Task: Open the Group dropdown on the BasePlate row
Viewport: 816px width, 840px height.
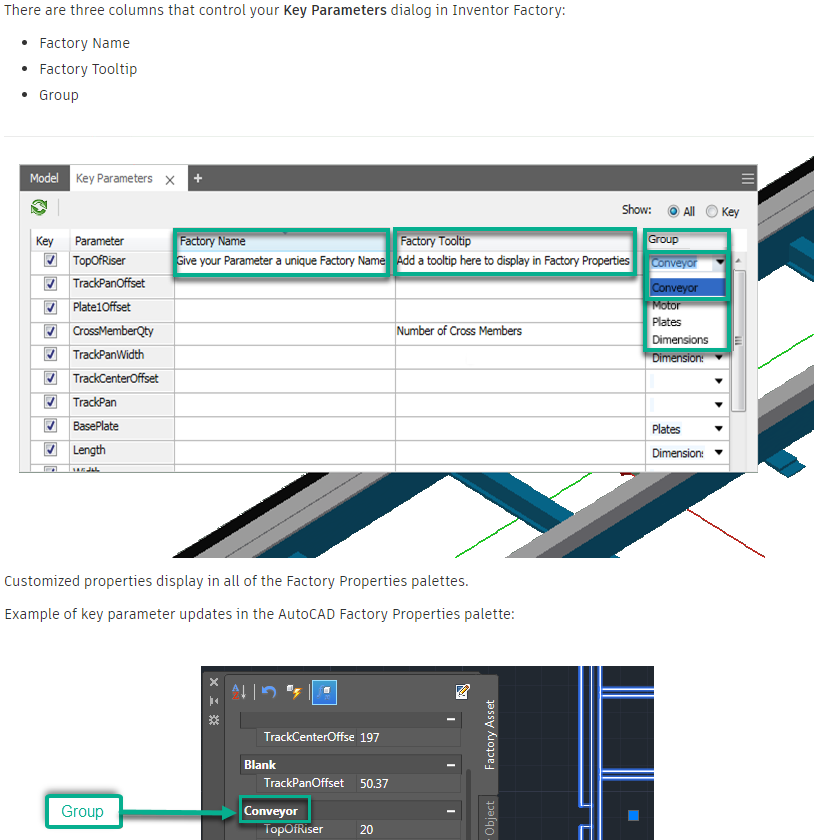Action: click(719, 426)
